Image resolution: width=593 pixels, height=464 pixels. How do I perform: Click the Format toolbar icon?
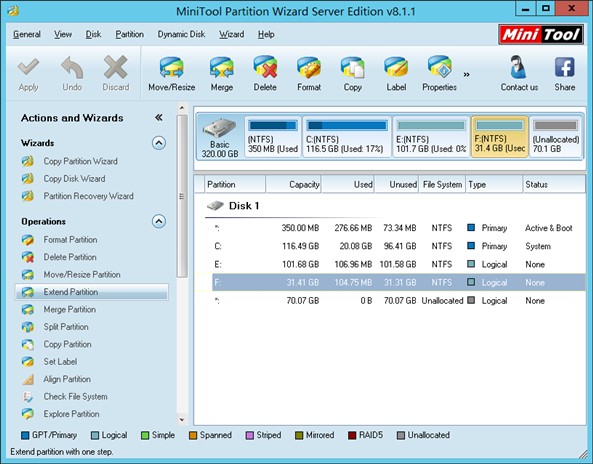pyautogui.click(x=309, y=67)
